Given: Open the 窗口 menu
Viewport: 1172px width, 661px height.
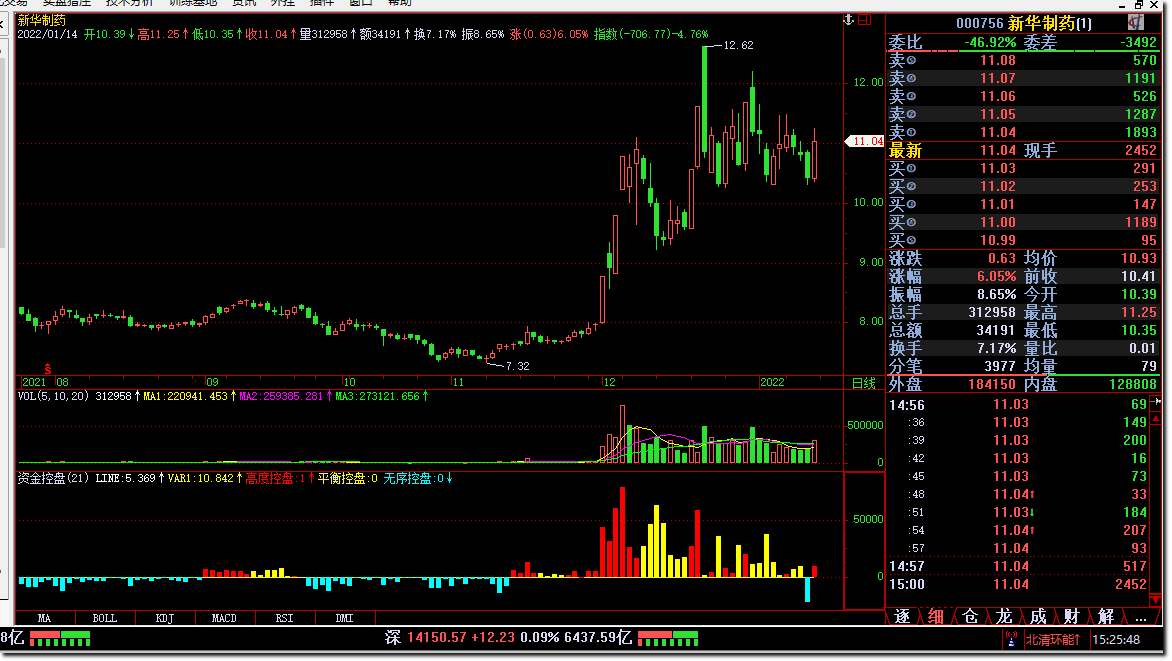Looking at the screenshot, I should 360,3.
